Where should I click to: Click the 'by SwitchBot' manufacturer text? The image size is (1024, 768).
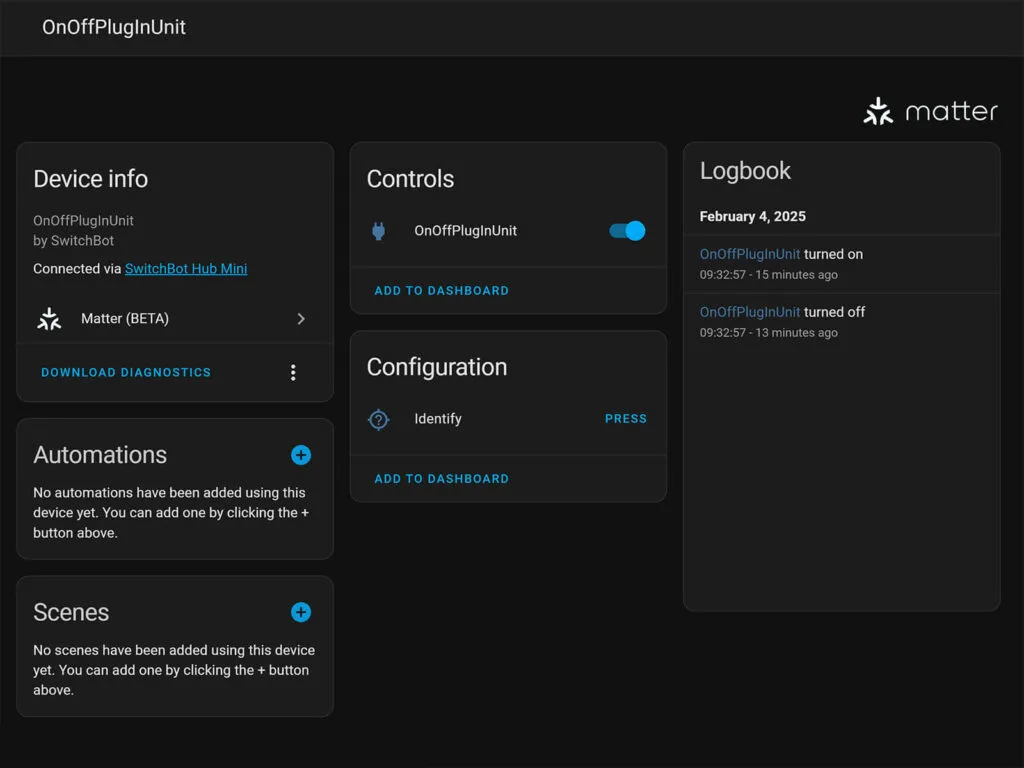tap(74, 240)
